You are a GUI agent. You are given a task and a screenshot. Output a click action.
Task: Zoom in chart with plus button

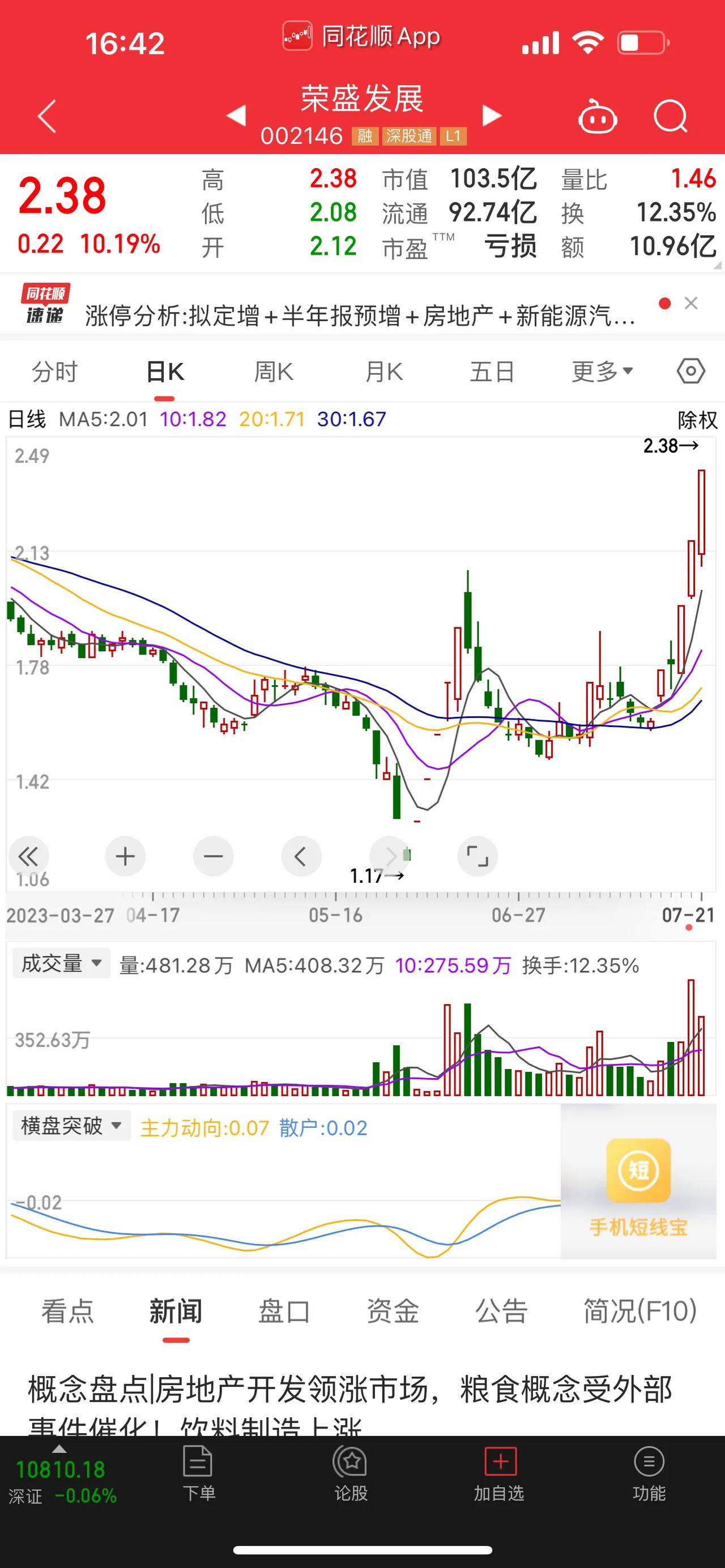pos(125,856)
